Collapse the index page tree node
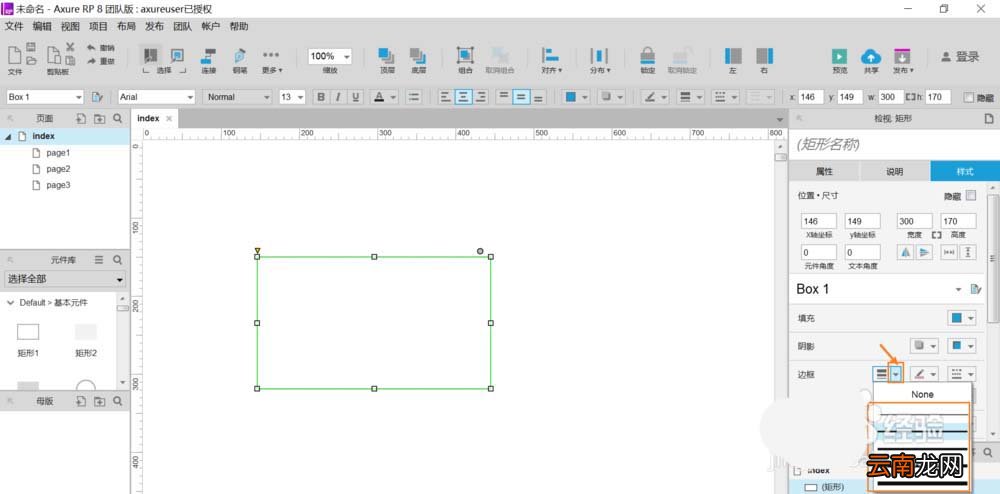This screenshot has width=1000, height=494. (8, 136)
